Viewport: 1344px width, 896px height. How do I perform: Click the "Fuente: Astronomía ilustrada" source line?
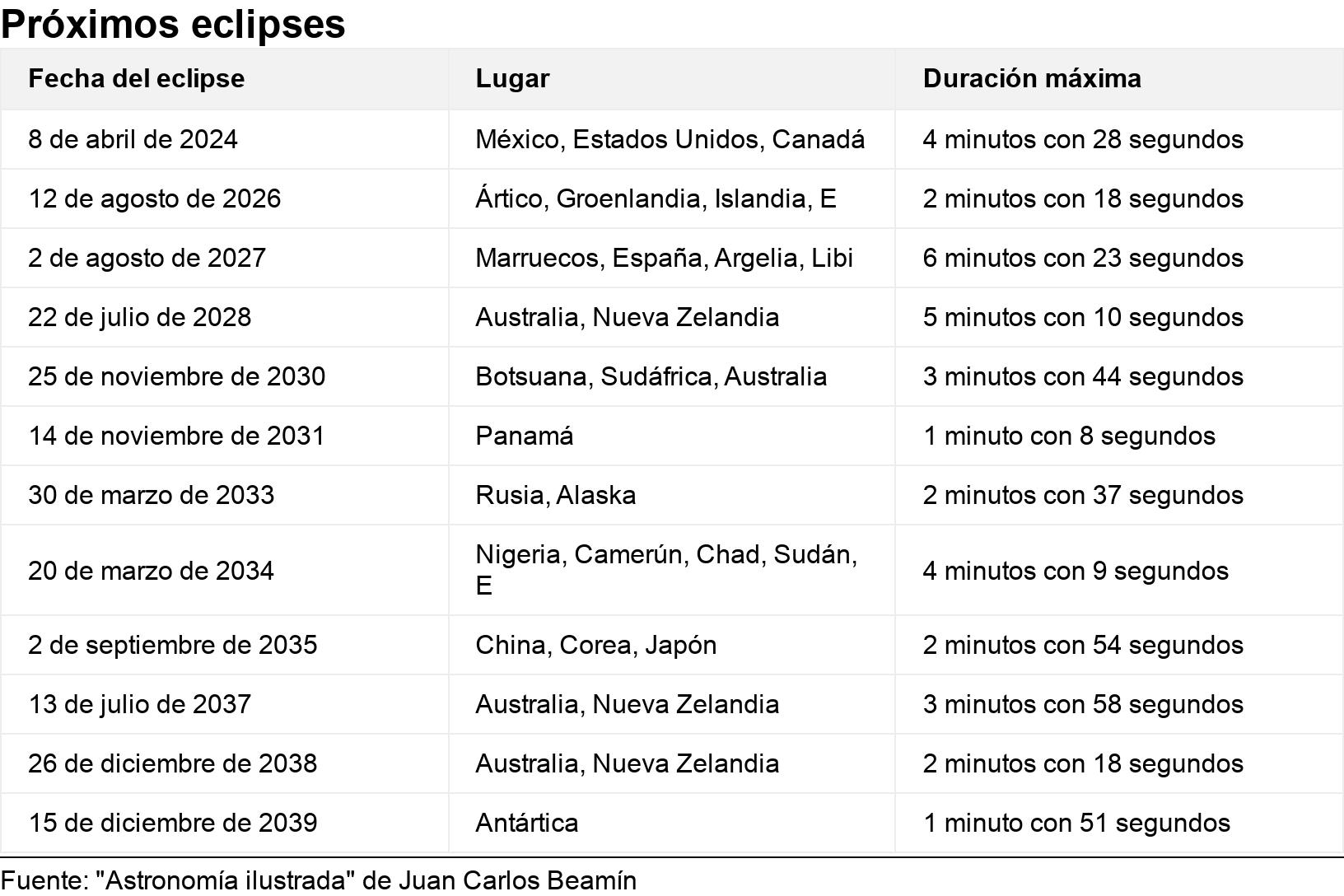tap(318, 880)
